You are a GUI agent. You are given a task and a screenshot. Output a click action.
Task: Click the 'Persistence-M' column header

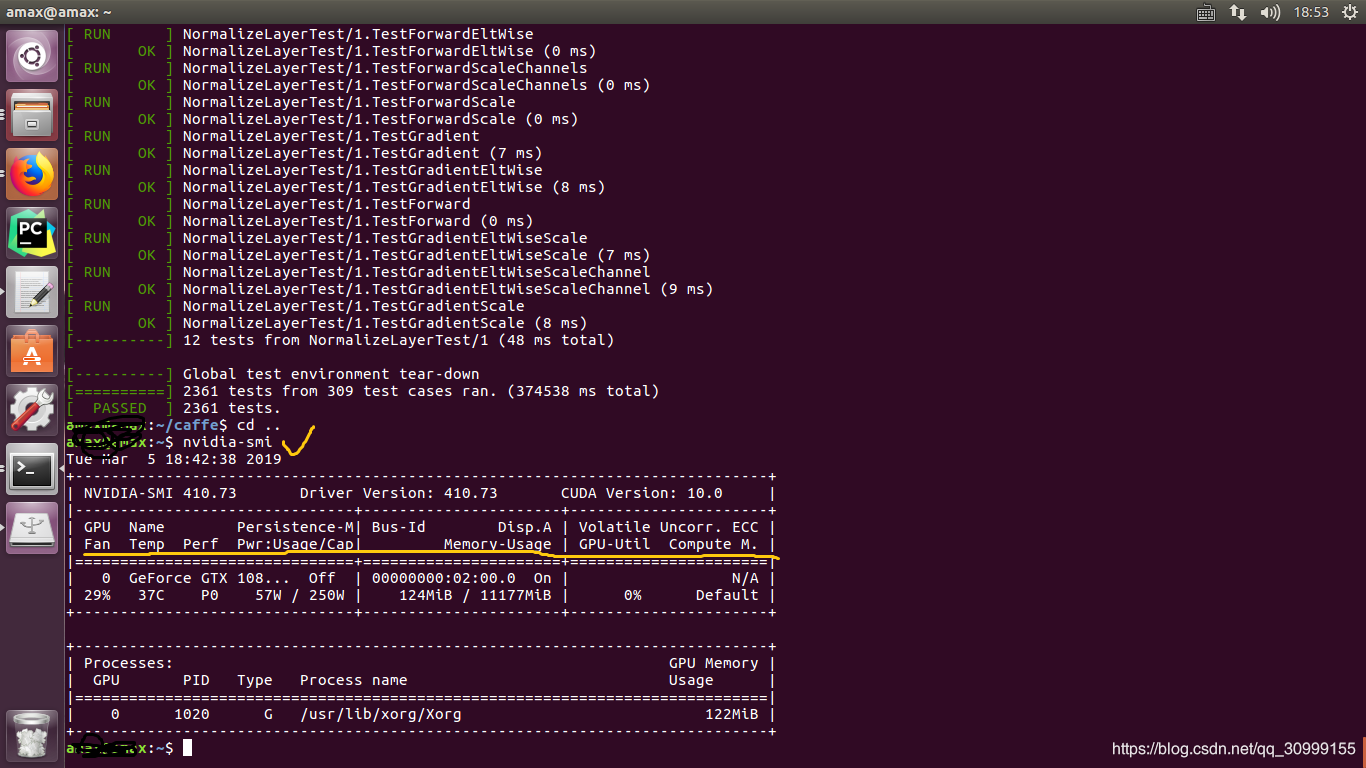click(x=295, y=527)
